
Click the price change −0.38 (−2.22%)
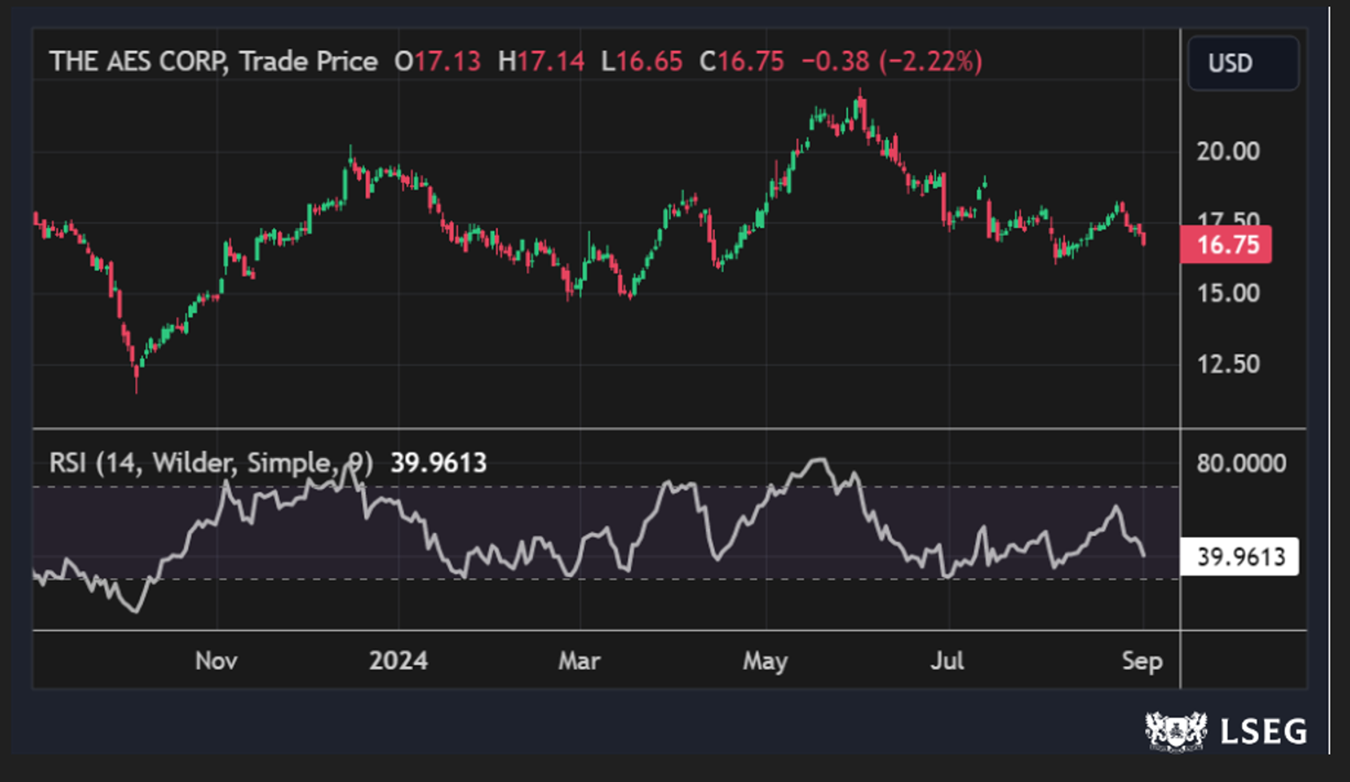click(892, 61)
